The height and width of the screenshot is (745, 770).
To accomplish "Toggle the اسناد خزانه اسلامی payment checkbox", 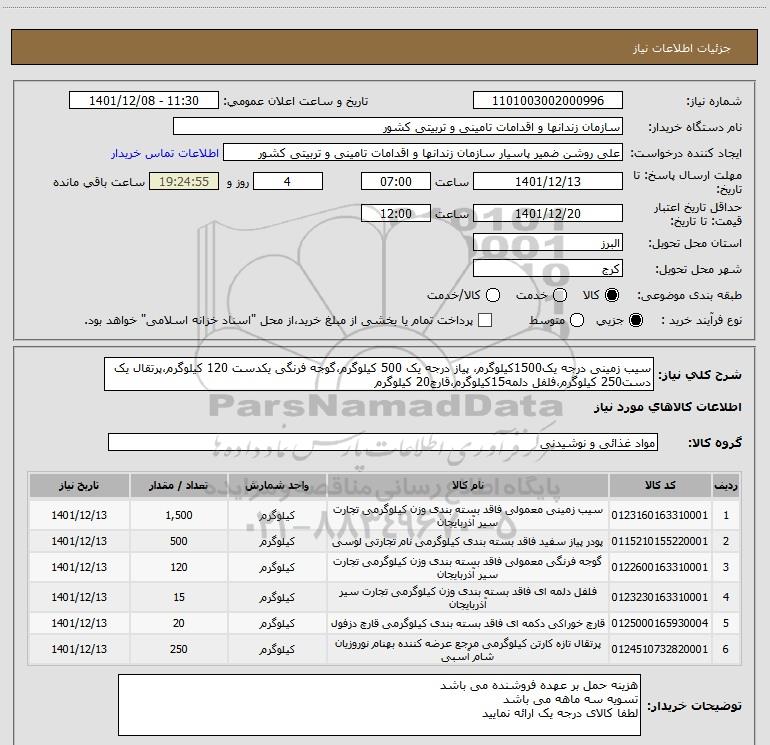I will point(485,320).
